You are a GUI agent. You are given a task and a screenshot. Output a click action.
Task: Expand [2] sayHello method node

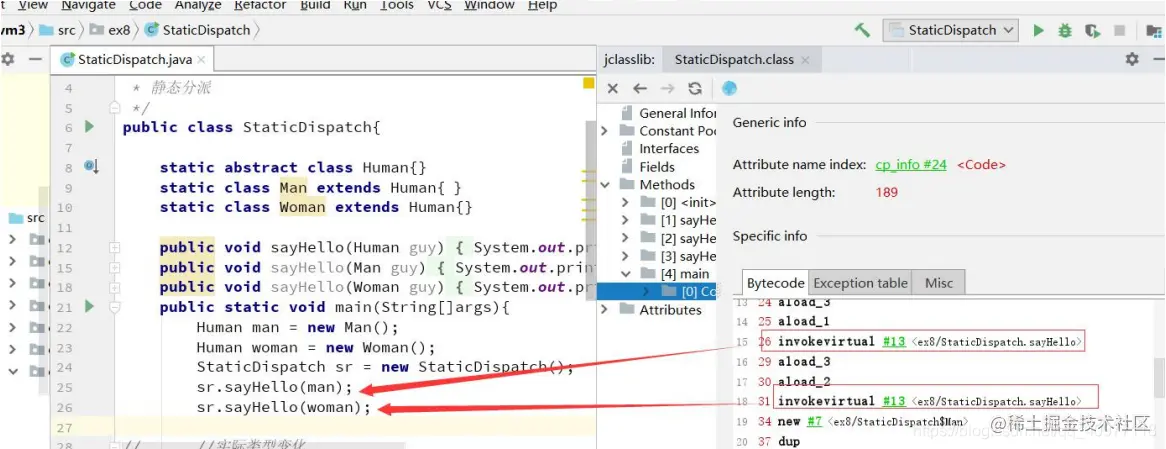(x=625, y=238)
